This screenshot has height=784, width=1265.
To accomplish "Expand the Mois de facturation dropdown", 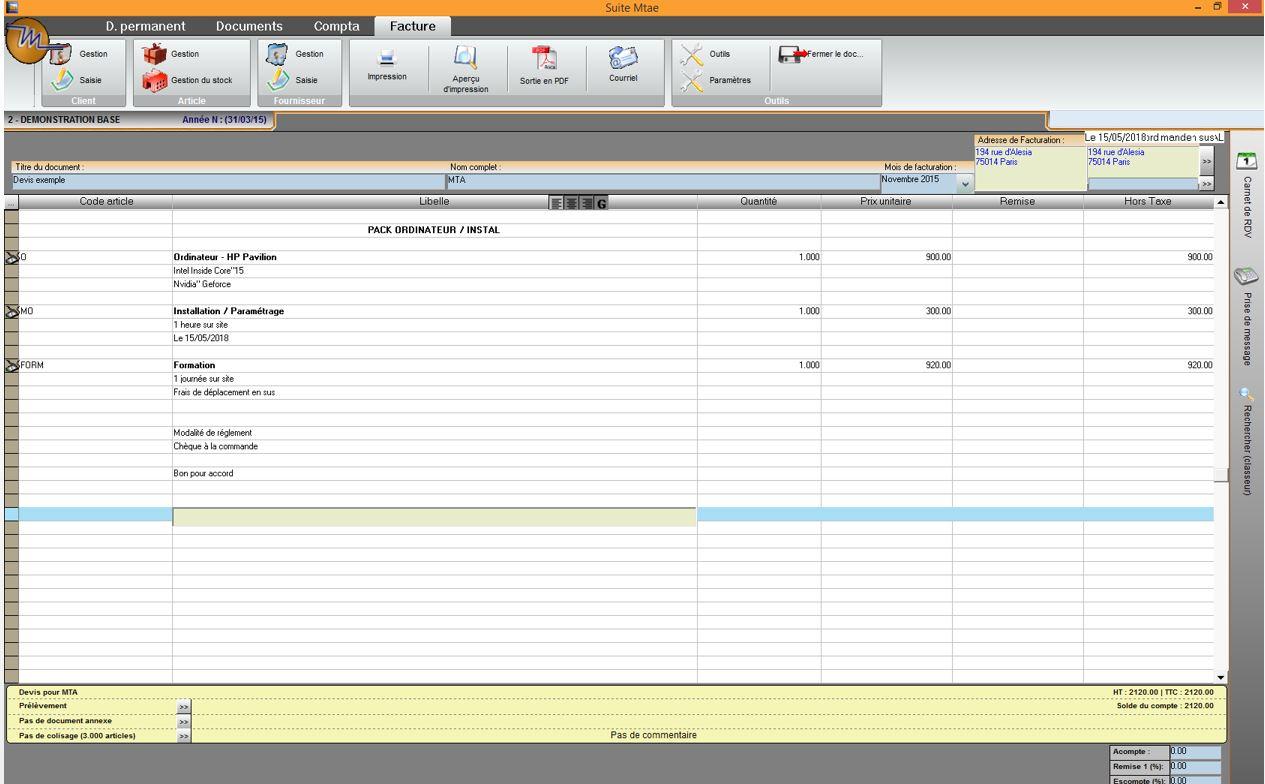I will point(965,183).
